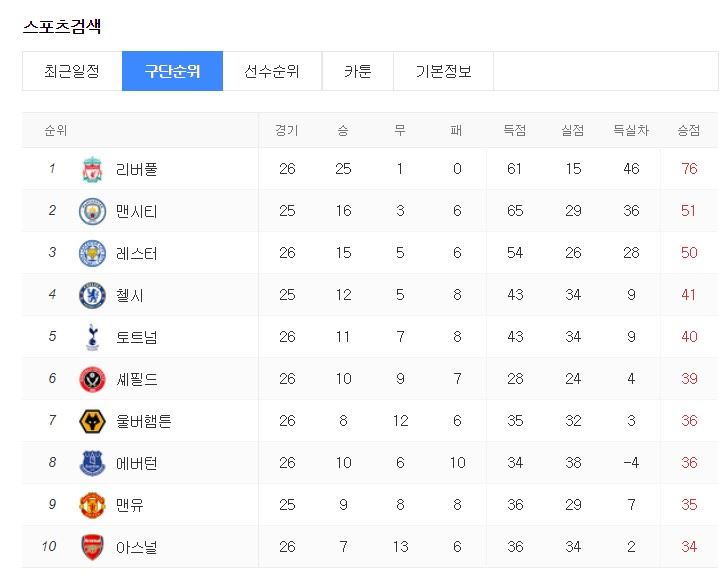This screenshot has height=582, width=725.
Task: Click the Arsenal crest icon
Action: point(92,547)
